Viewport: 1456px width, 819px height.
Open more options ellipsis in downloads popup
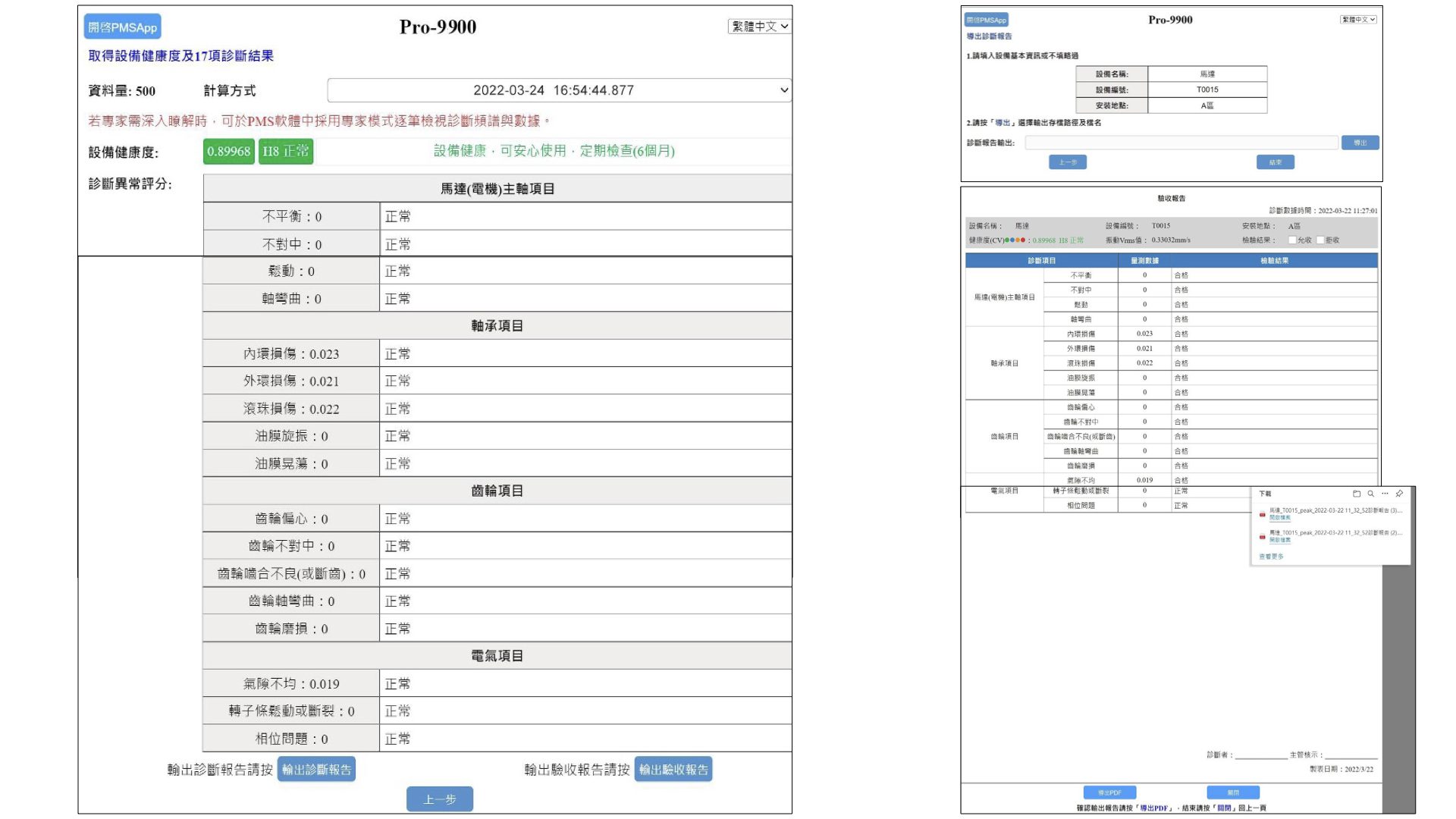(x=1385, y=494)
